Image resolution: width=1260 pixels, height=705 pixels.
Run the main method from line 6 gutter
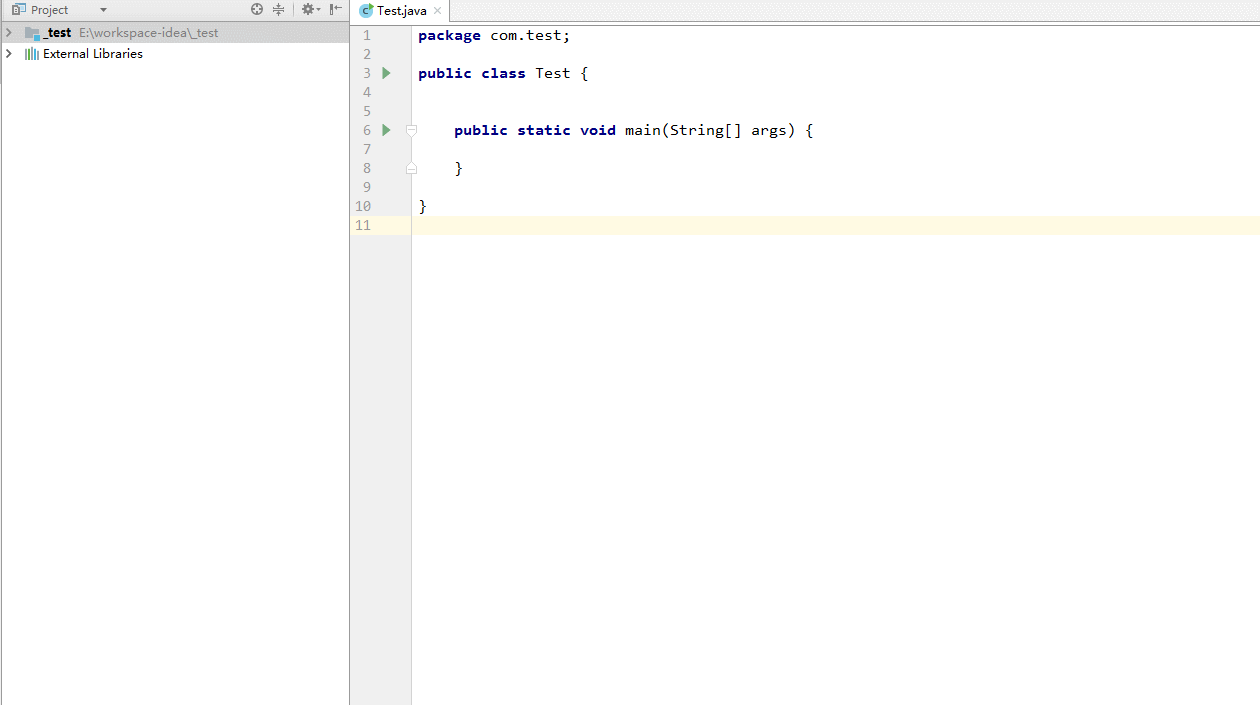pos(387,130)
